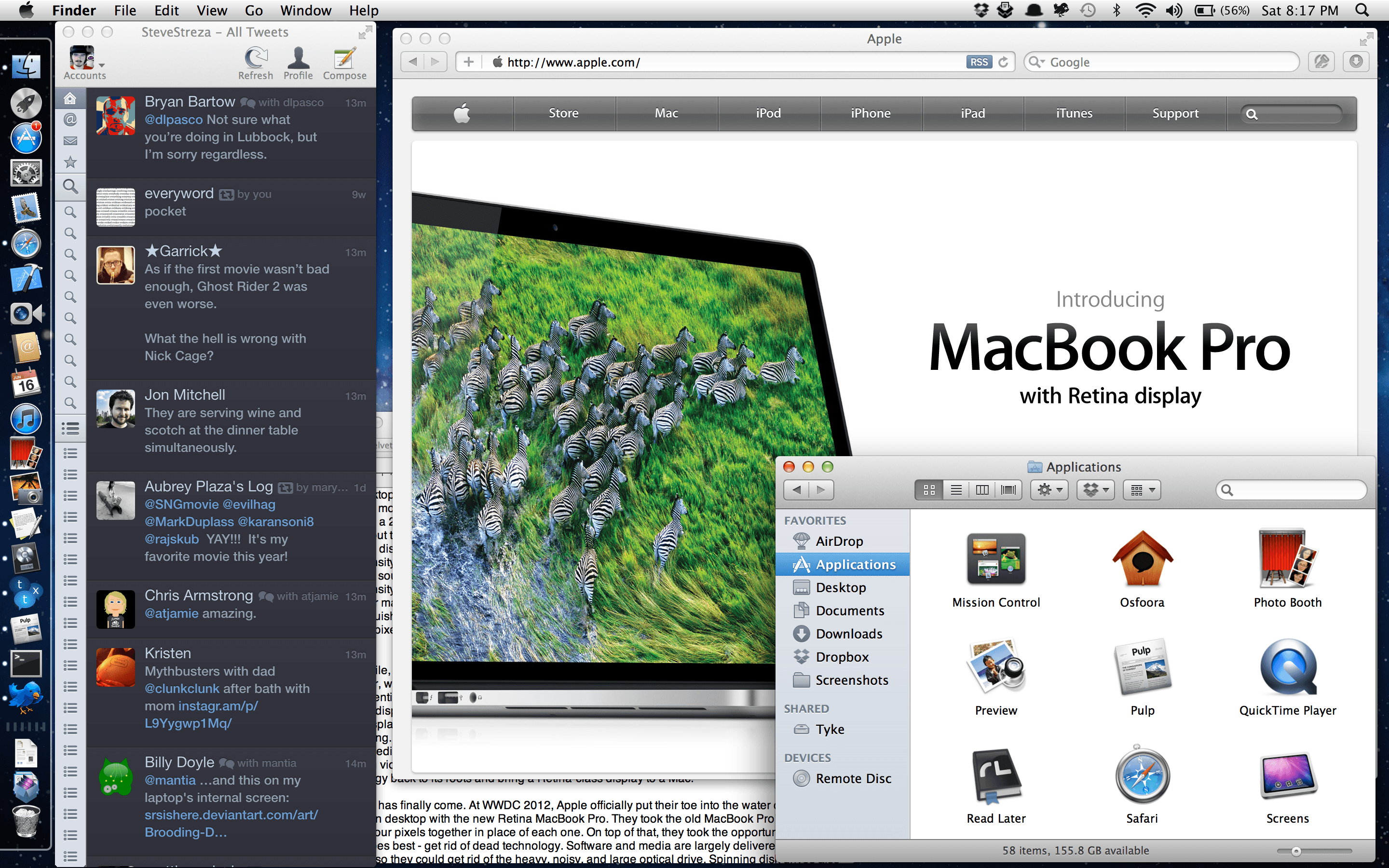Open Safari Downloads button
Image resolution: width=1389 pixels, height=868 pixels.
(1356, 62)
